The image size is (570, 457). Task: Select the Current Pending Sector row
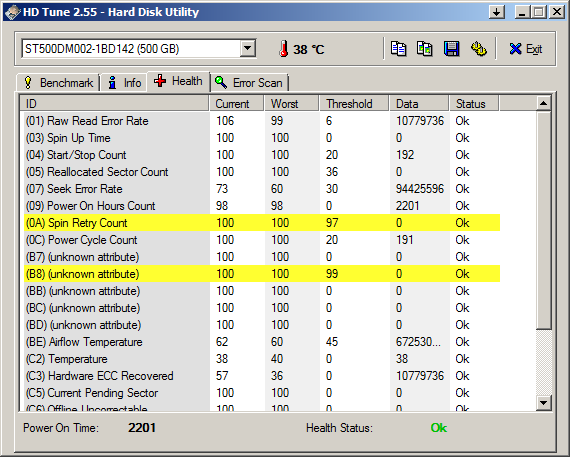(x=262, y=393)
